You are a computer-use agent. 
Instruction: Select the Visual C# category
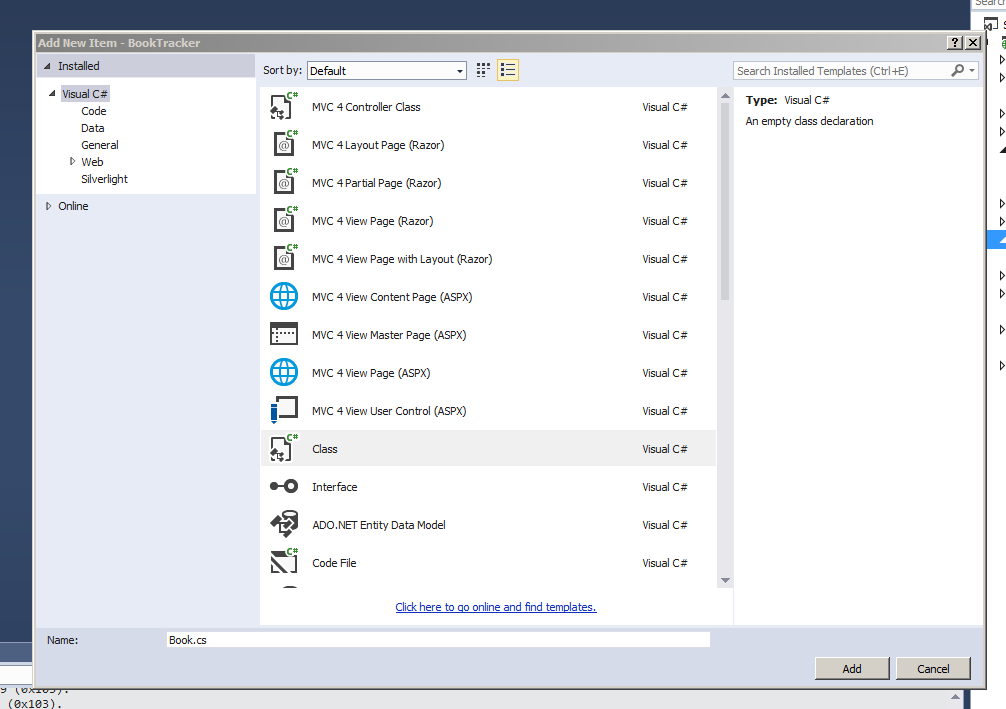(x=85, y=94)
